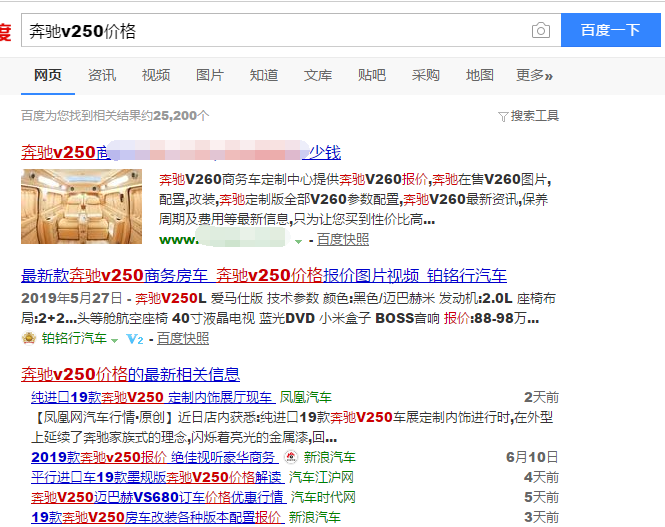The height and width of the screenshot is (527, 665).
Task: Open news 19款奔驰V250房车改装各种版本配置报价
Action: (x=158, y=517)
